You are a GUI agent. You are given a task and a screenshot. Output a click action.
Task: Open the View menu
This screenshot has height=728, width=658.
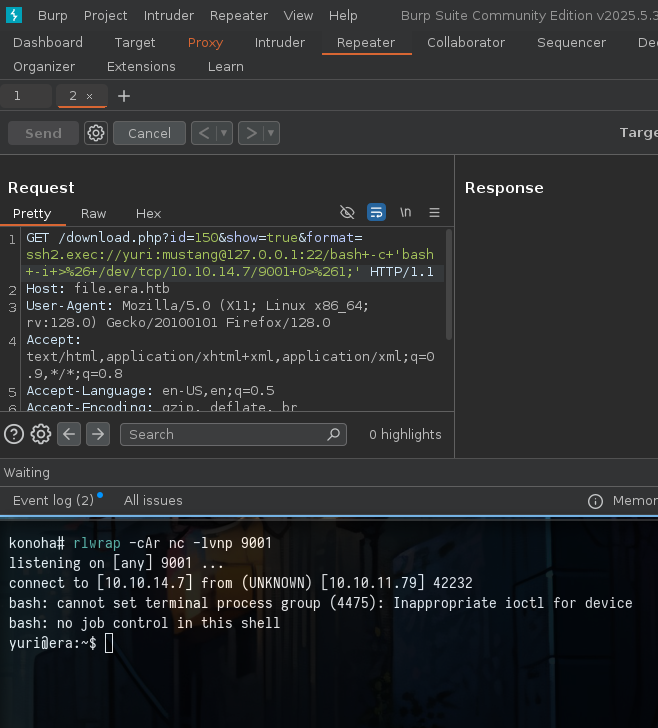click(298, 15)
